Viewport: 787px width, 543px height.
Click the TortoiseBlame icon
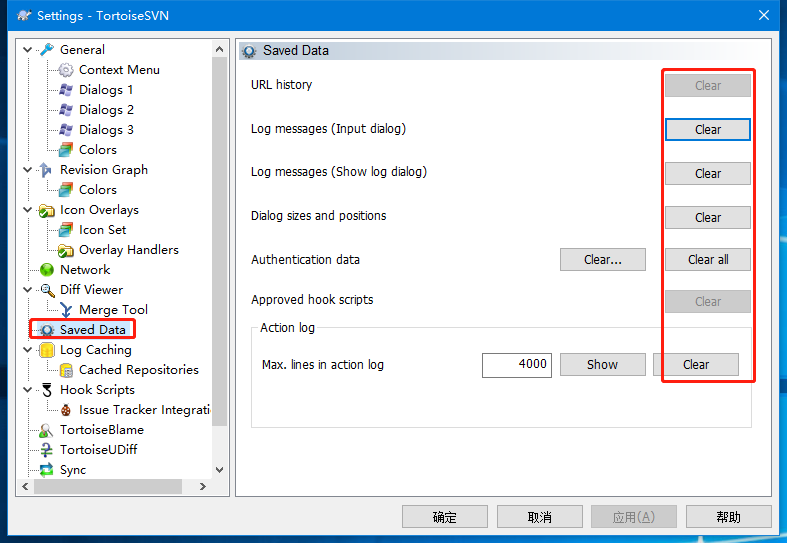coord(46,430)
